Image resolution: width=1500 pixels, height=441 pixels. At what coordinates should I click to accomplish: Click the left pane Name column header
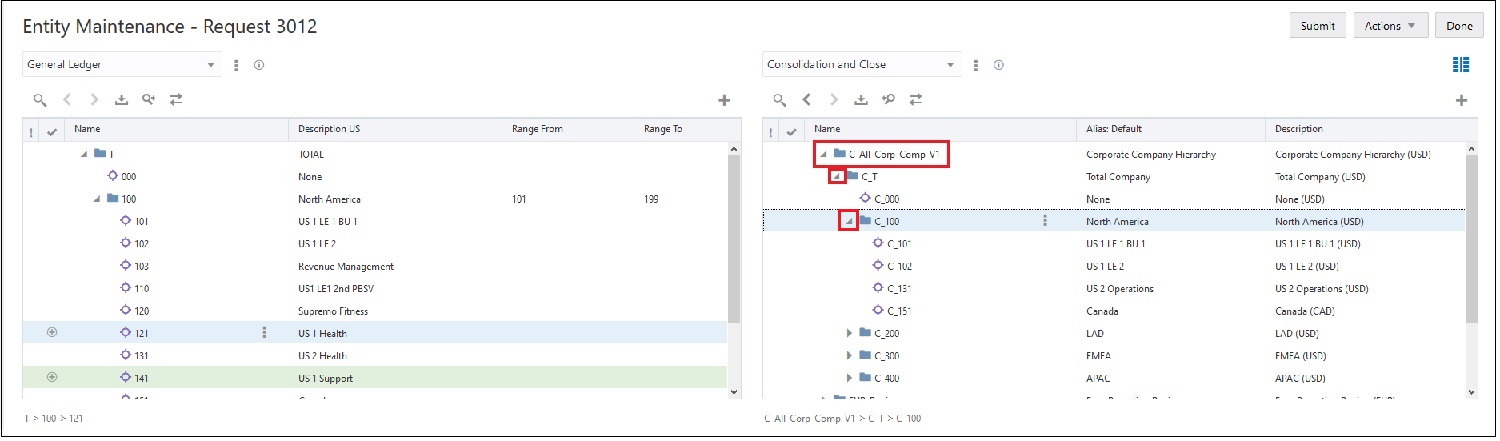click(x=178, y=129)
